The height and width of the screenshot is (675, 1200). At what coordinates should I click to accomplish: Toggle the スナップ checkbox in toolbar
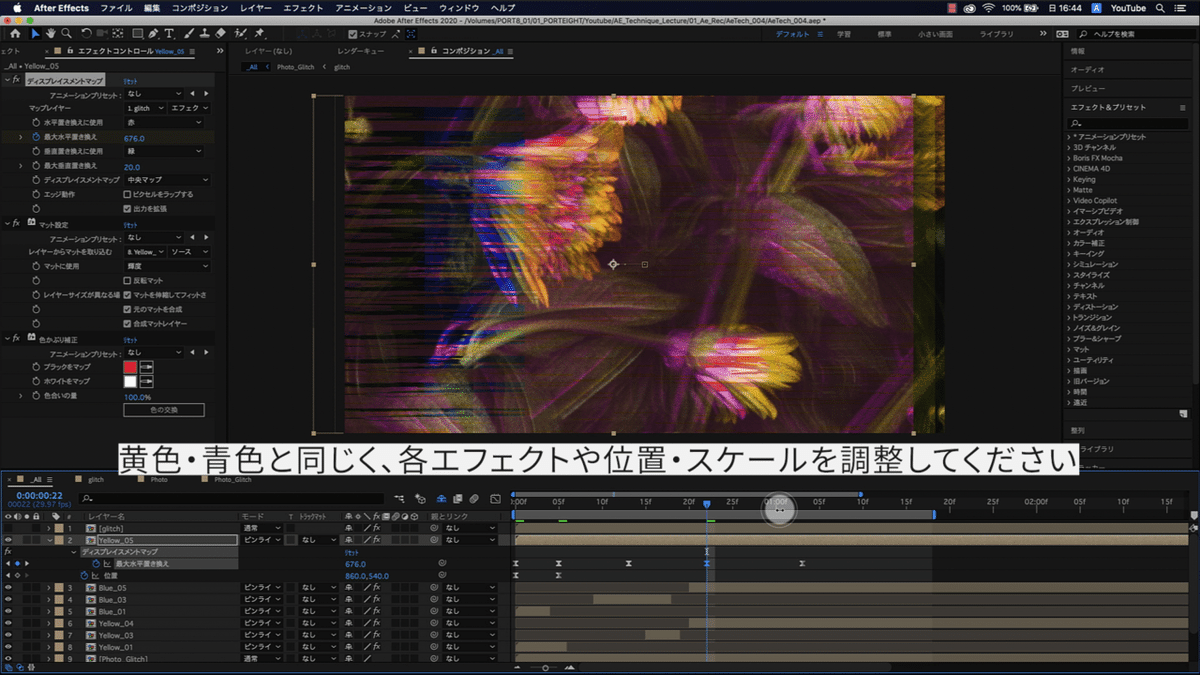coord(352,33)
